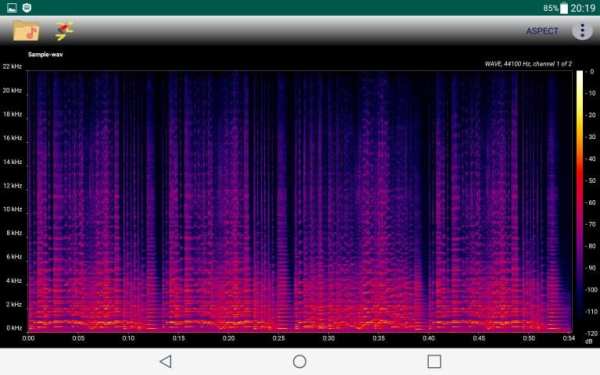Tap the 16 kHz frequency label
This screenshot has width=600, height=375.
click(x=12, y=138)
